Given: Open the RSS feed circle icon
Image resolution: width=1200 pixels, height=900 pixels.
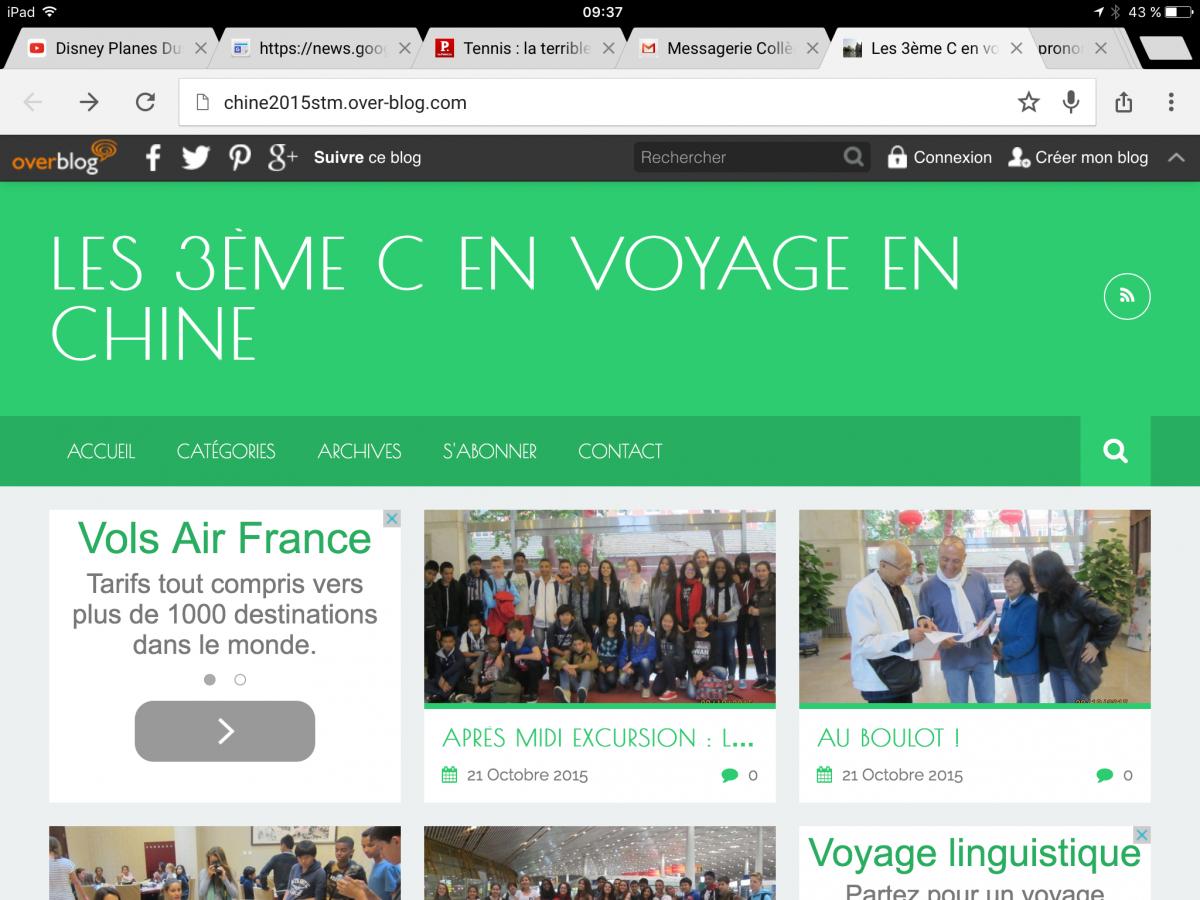Looking at the screenshot, I should (1127, 296).
